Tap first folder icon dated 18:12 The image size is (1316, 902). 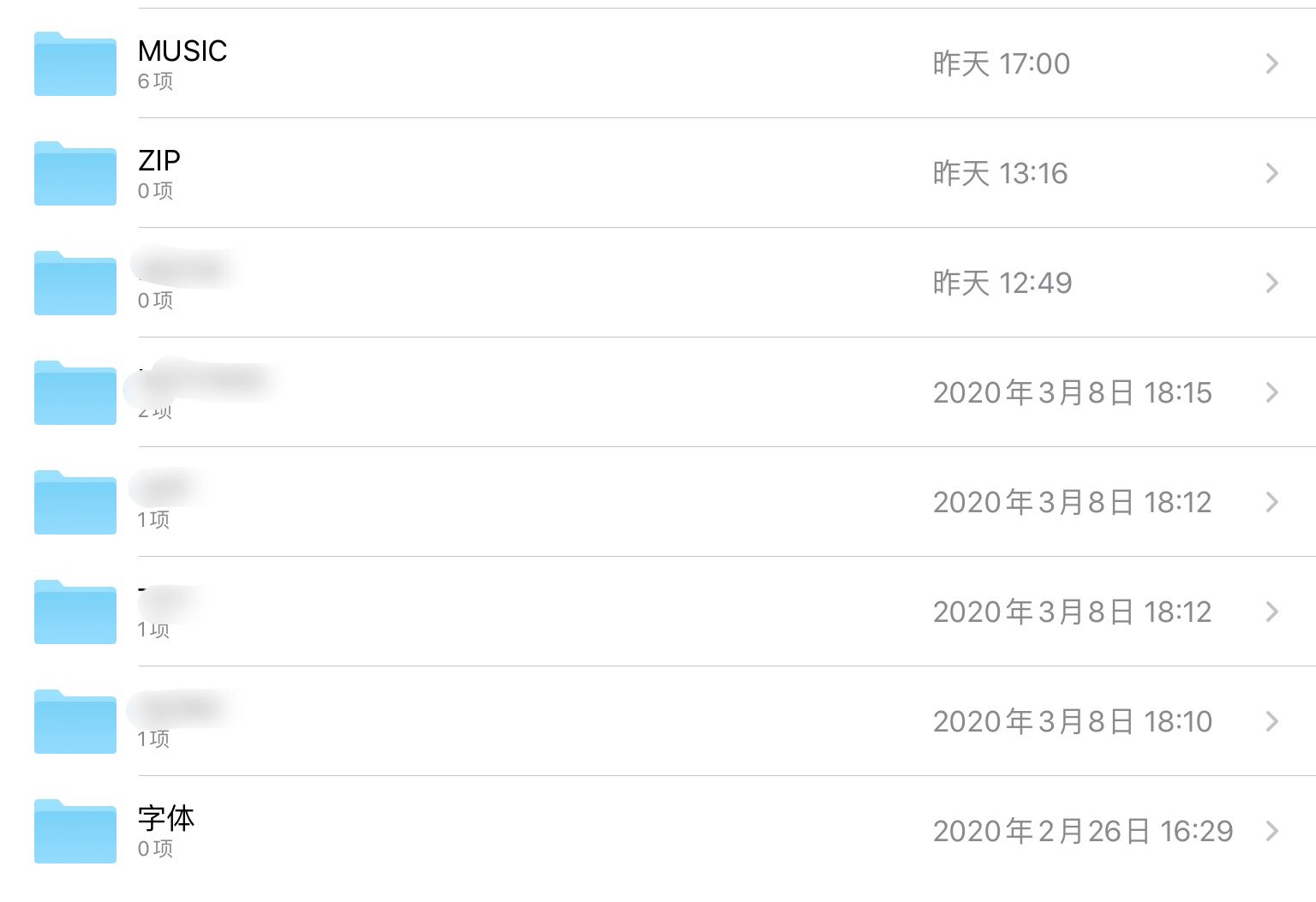click(x=75, y=502)
